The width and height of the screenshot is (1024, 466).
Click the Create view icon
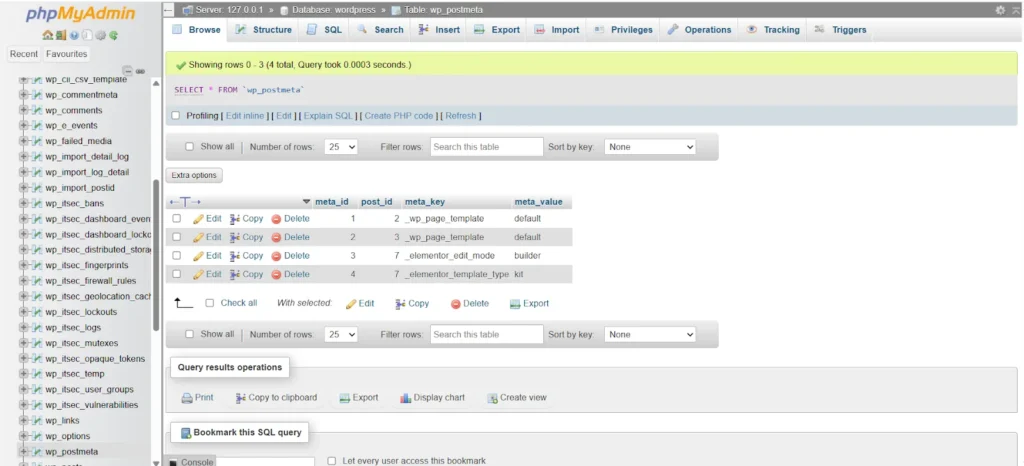click(492, 397)
